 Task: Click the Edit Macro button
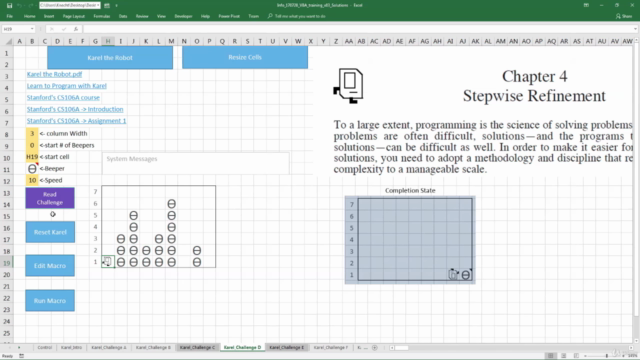50,266
